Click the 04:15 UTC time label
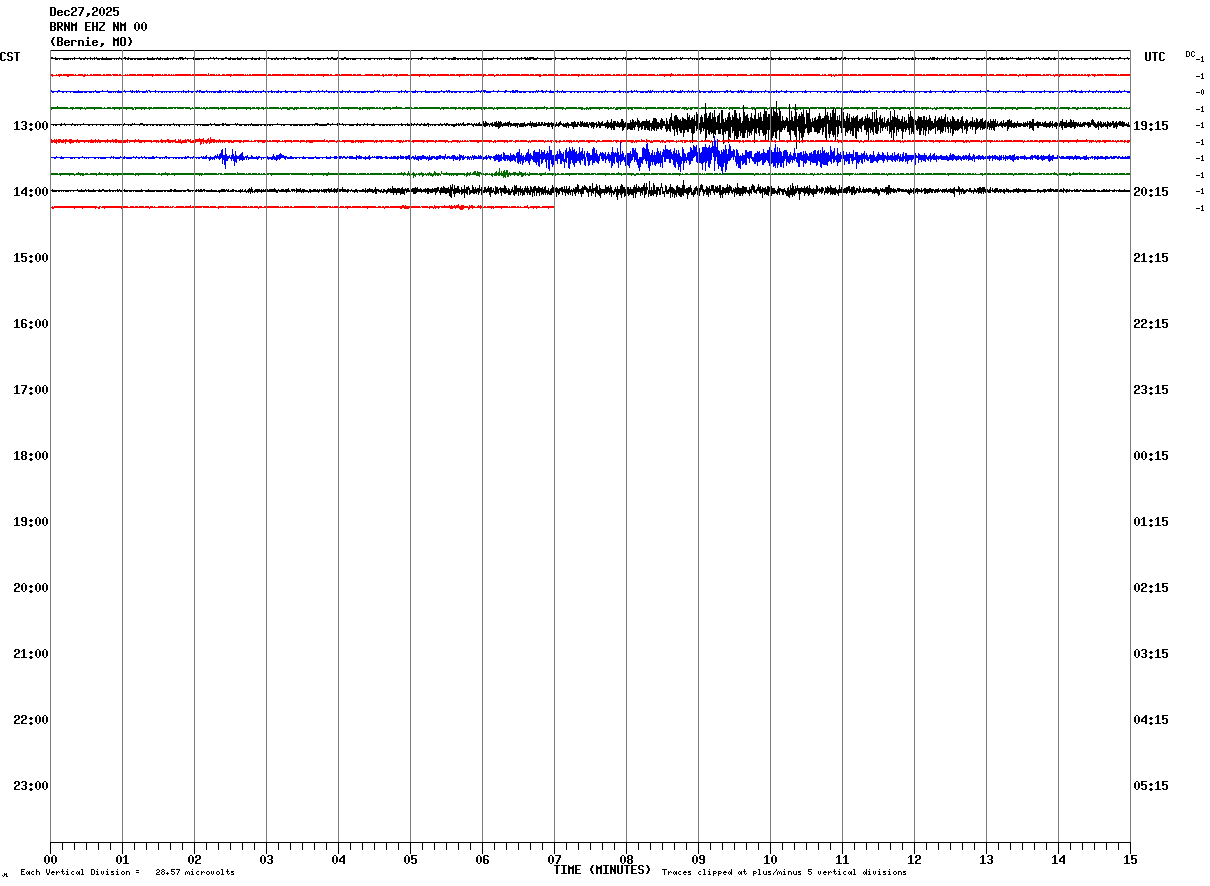Viewport: 1210px width, 886px height. (1151, 719)
